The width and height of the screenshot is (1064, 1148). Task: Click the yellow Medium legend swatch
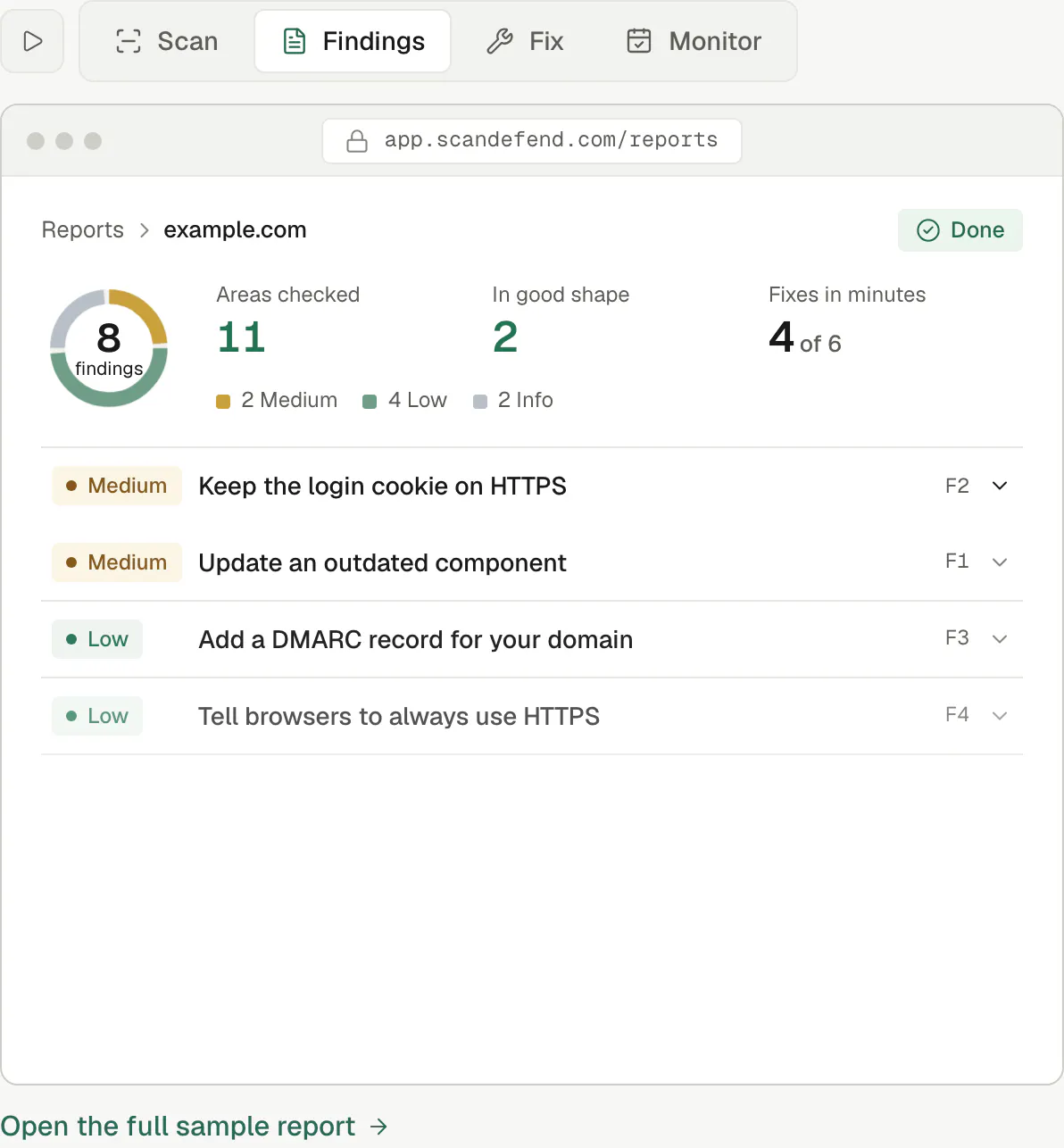[223, 402]
